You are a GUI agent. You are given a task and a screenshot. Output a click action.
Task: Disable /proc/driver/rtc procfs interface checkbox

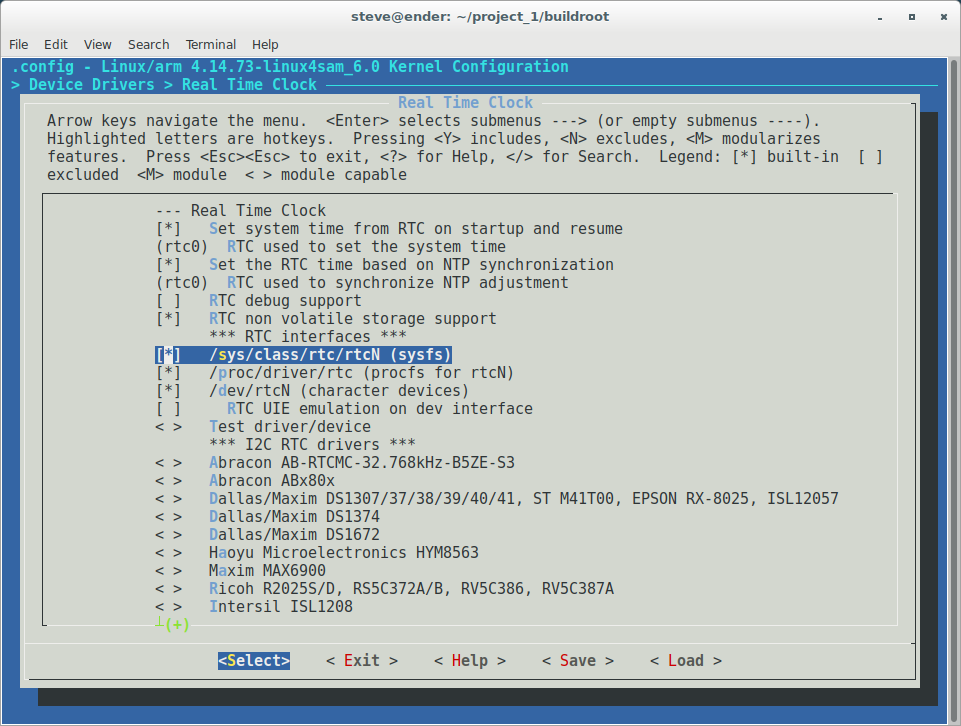(x=169, y=373)
